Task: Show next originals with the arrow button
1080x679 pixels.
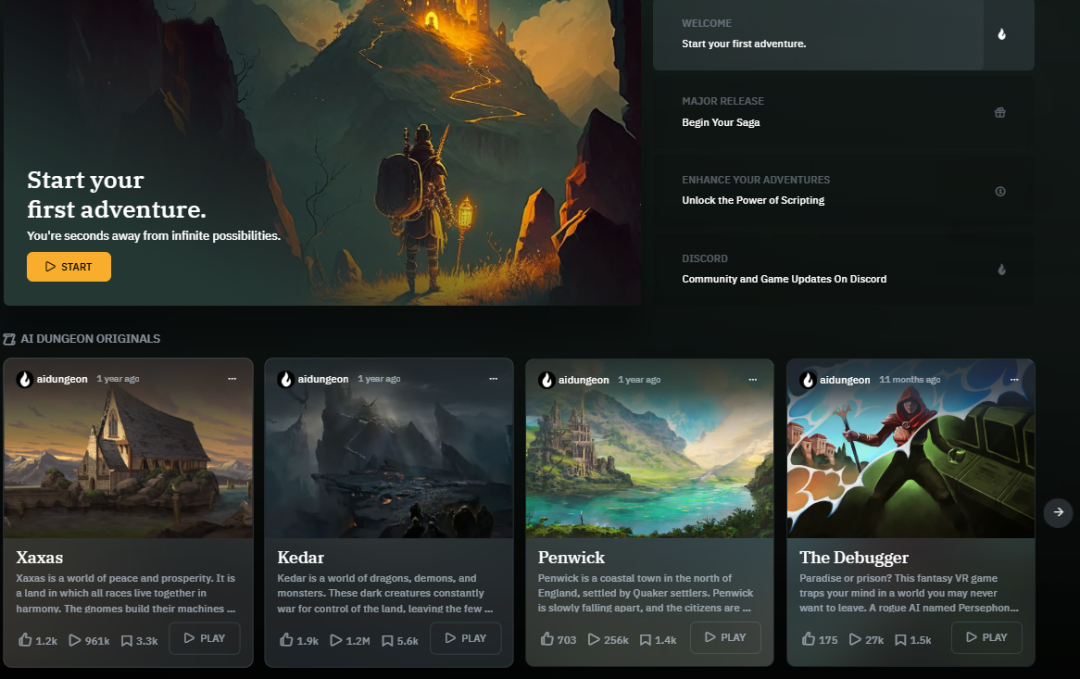Action: click(x=1058, y=512)
